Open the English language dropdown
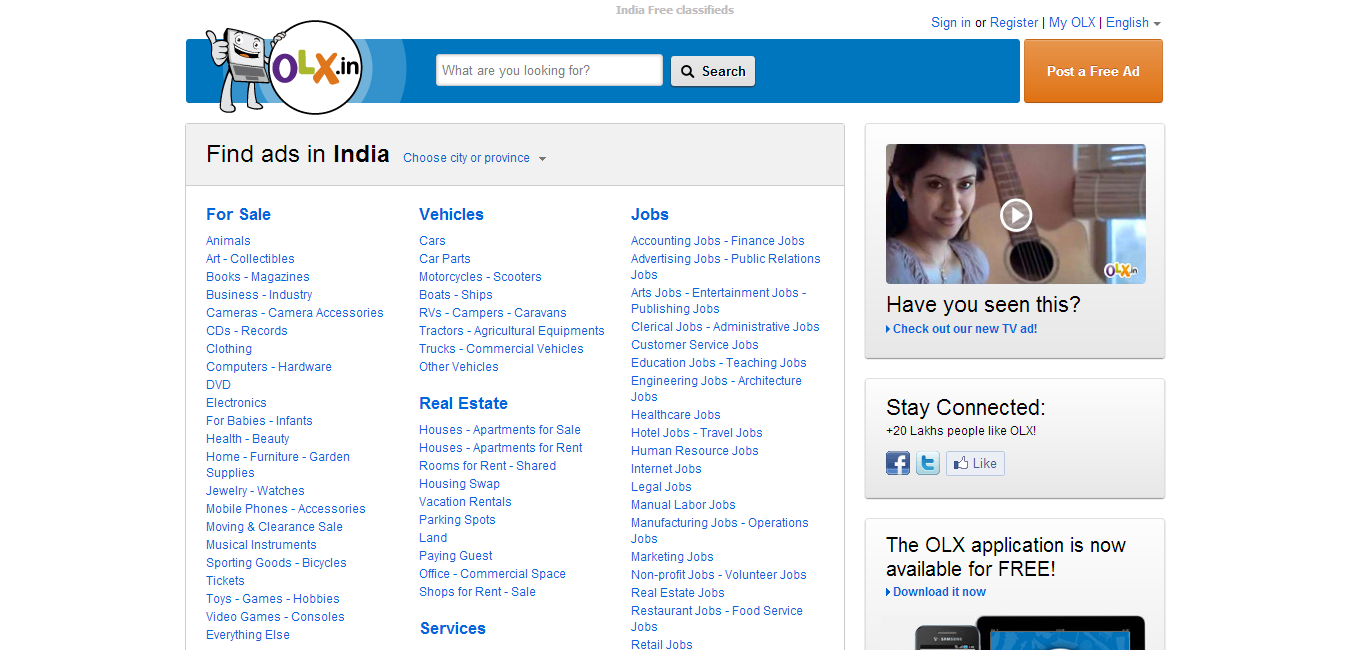This screenshot has height=650, width=1349. 1133,23
